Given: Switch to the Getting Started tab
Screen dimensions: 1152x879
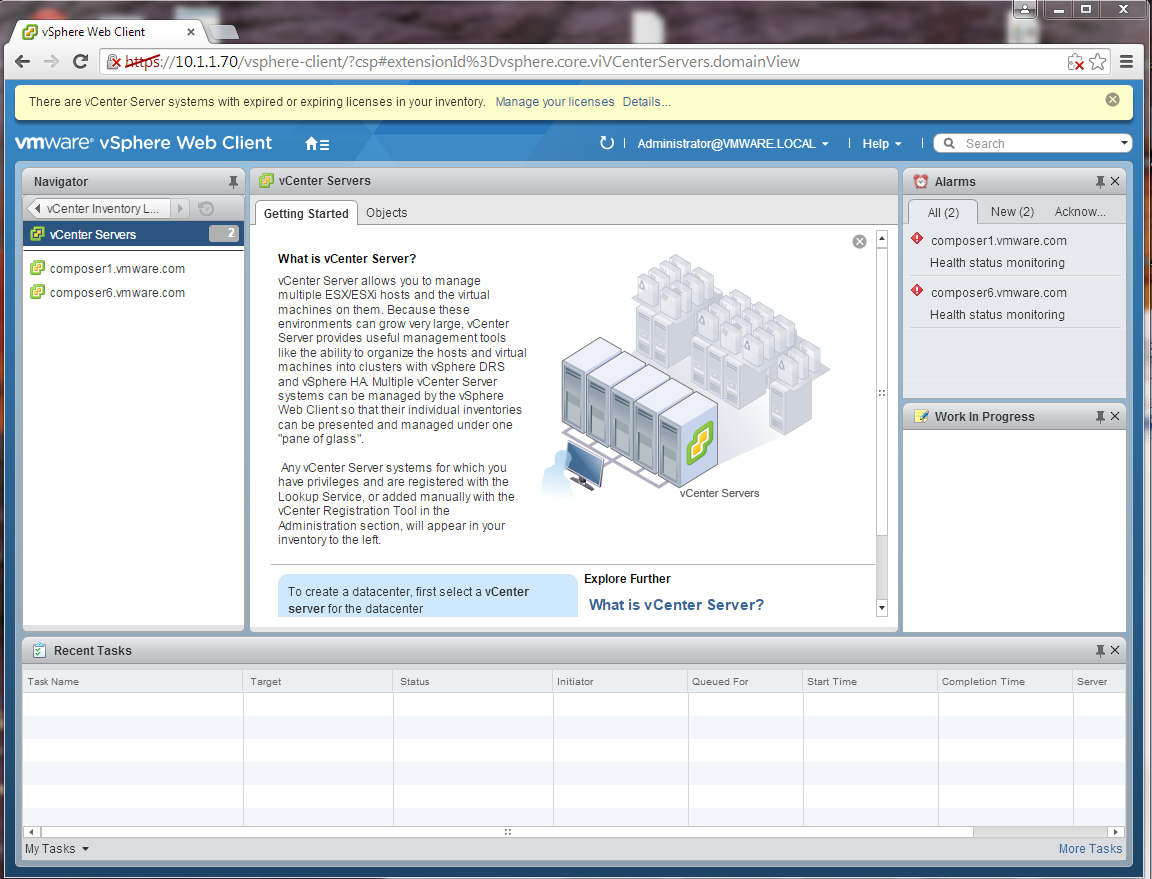Looking at the screenshot, I should (x=306, y=213).
